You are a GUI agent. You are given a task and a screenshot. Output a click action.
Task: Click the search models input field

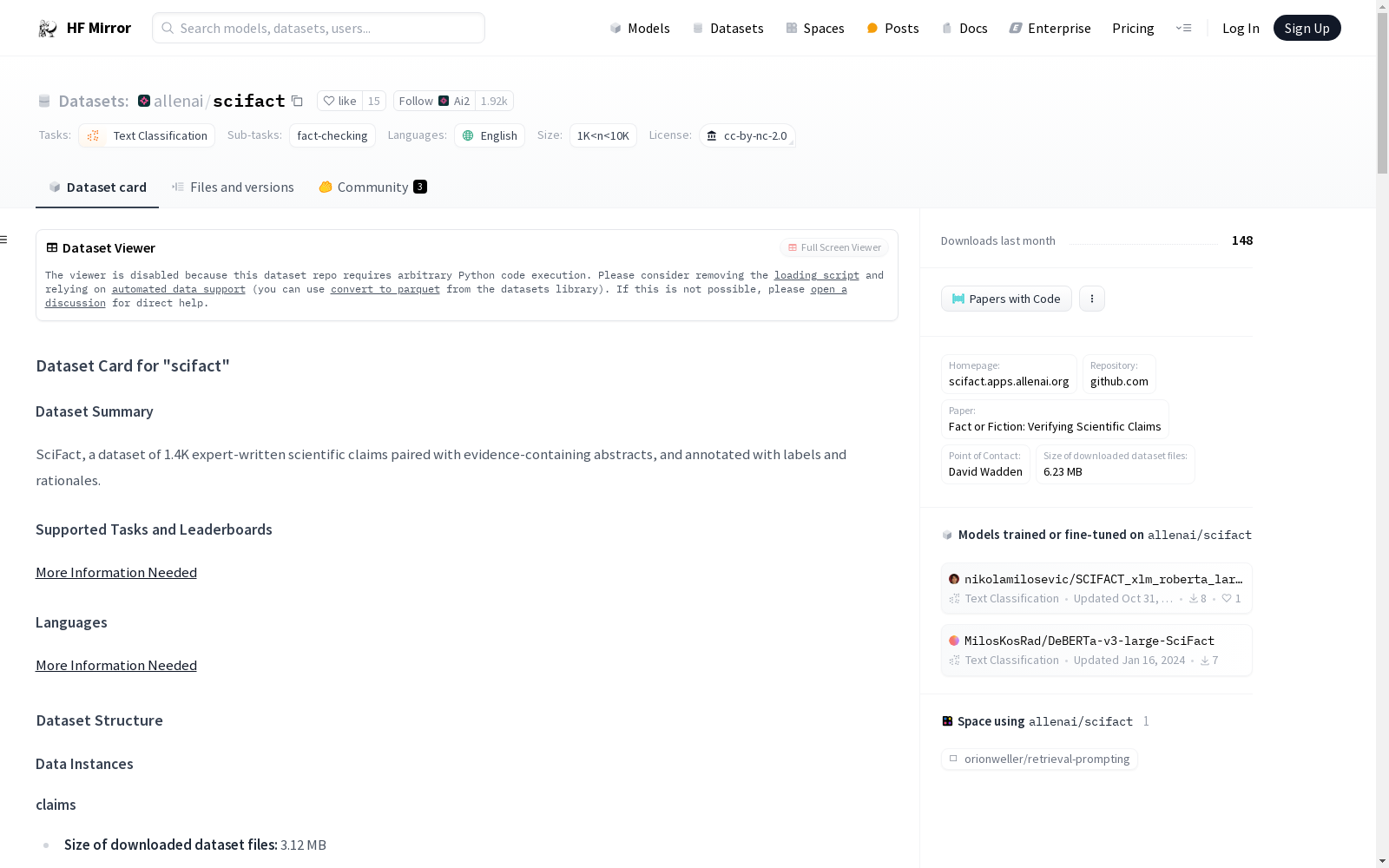319,28
